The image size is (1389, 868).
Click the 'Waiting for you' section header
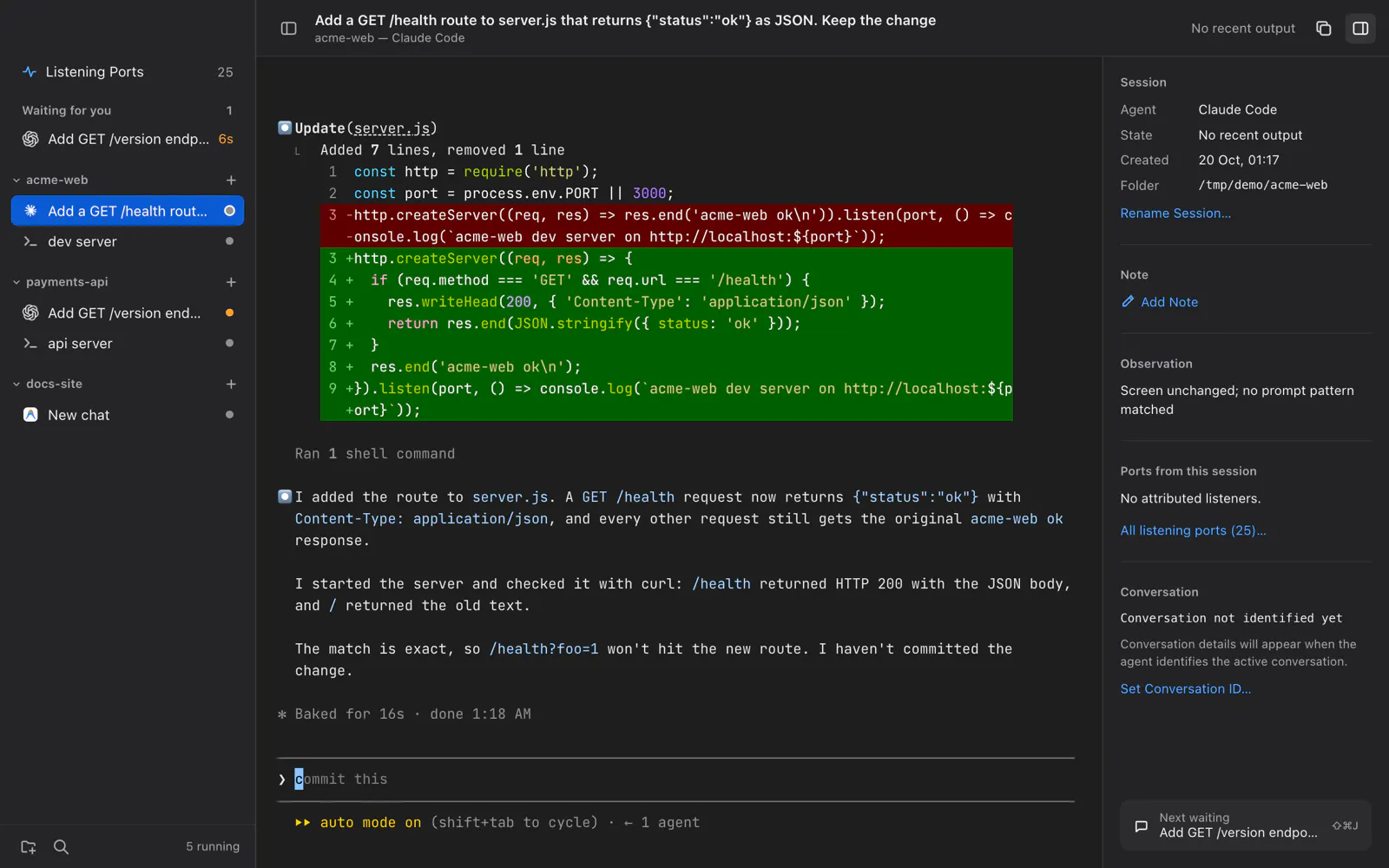coord(67,111)
